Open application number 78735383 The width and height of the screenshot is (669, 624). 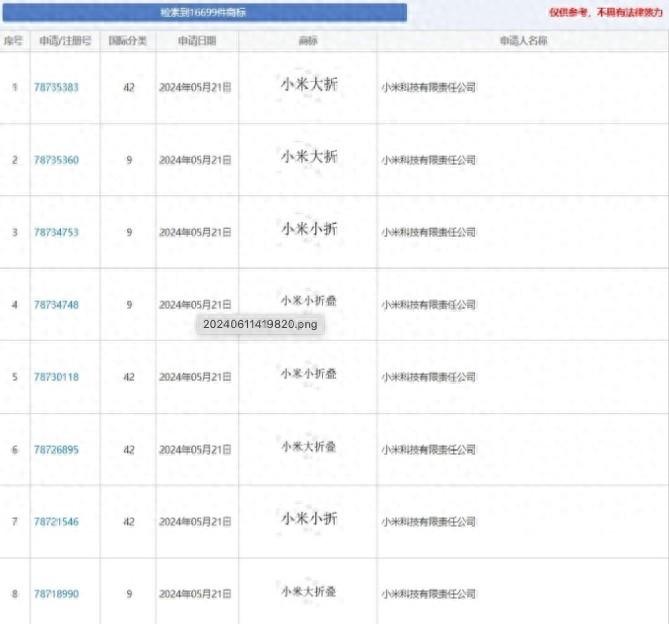pyautogui.click(x=56, y=87)
